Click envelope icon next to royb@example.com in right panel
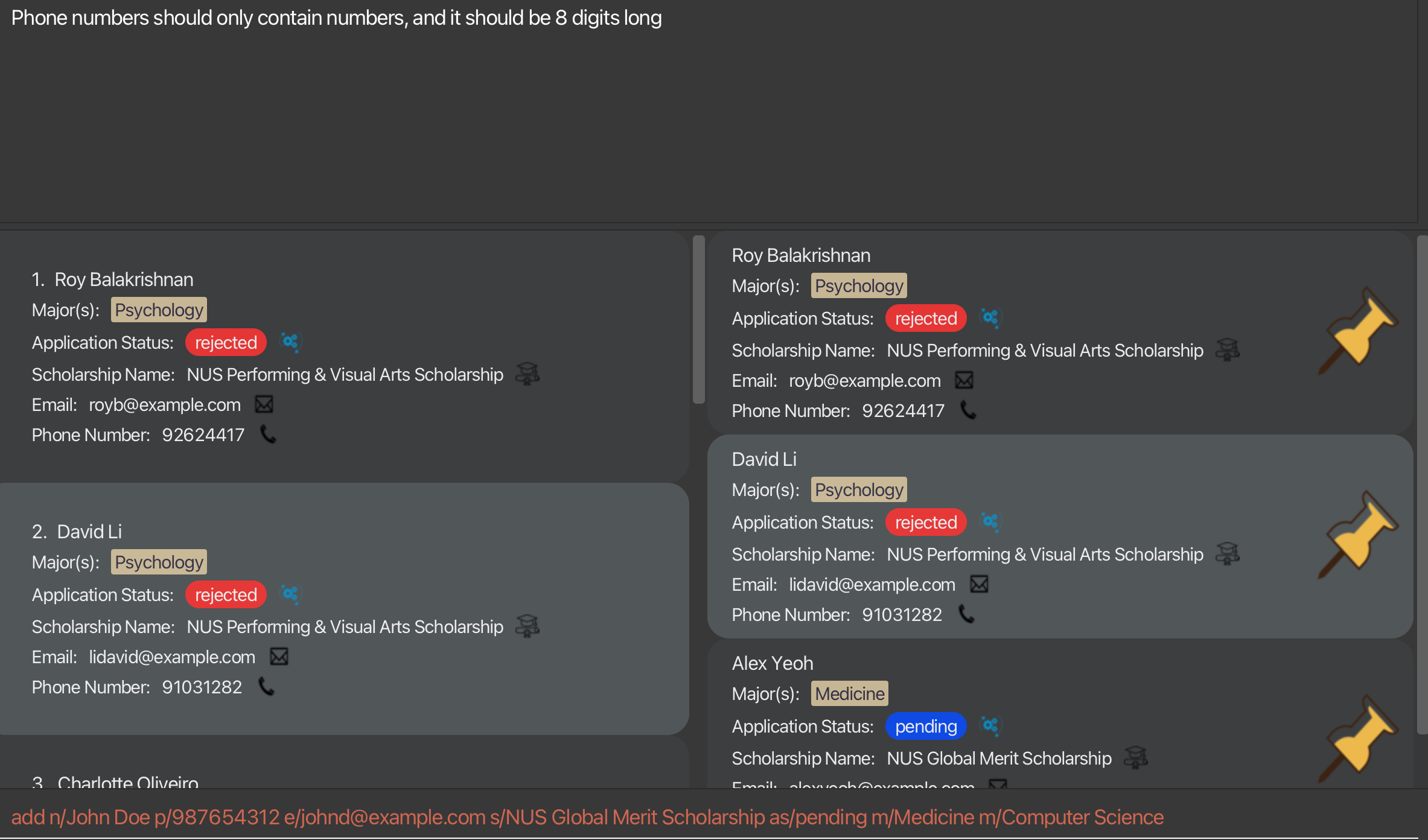The width and height of the screenshot is (1428, 840). coord(964,380)
